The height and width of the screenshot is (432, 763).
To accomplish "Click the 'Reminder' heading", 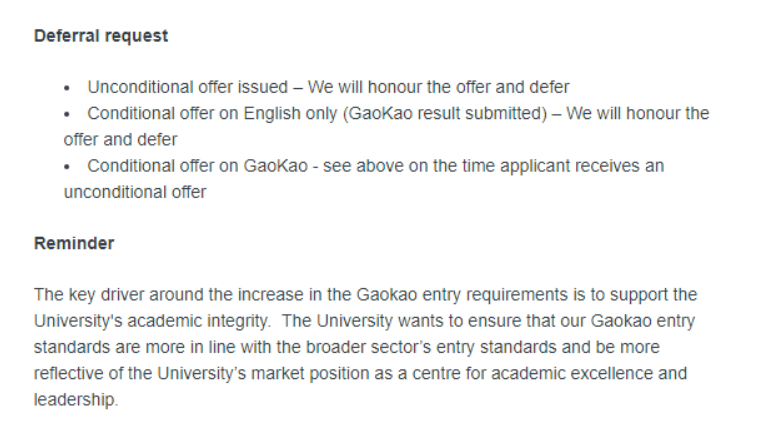I will 74,243.
